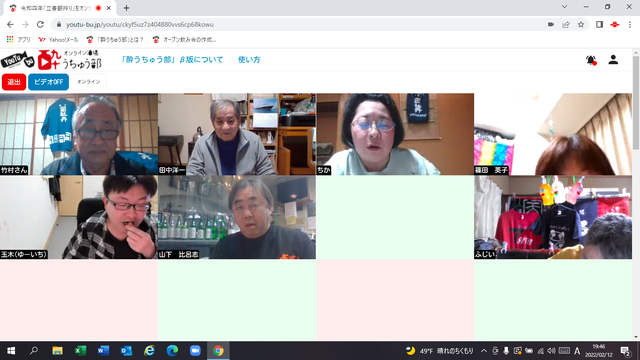Open Microsoft Edge from taskbar
640x360 pixels.
tap(172, 351)
